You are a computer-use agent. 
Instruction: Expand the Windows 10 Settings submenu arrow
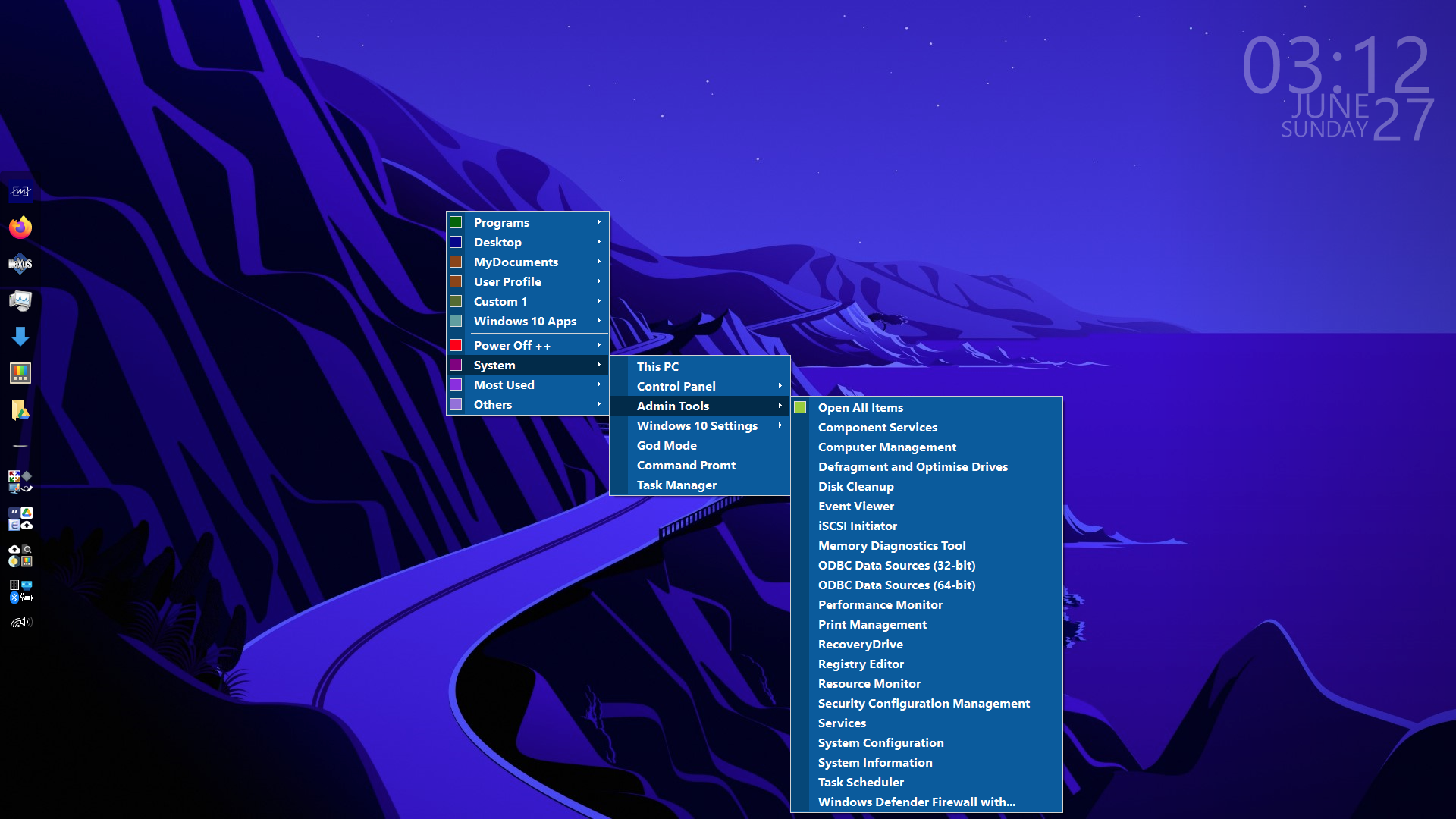780,425
